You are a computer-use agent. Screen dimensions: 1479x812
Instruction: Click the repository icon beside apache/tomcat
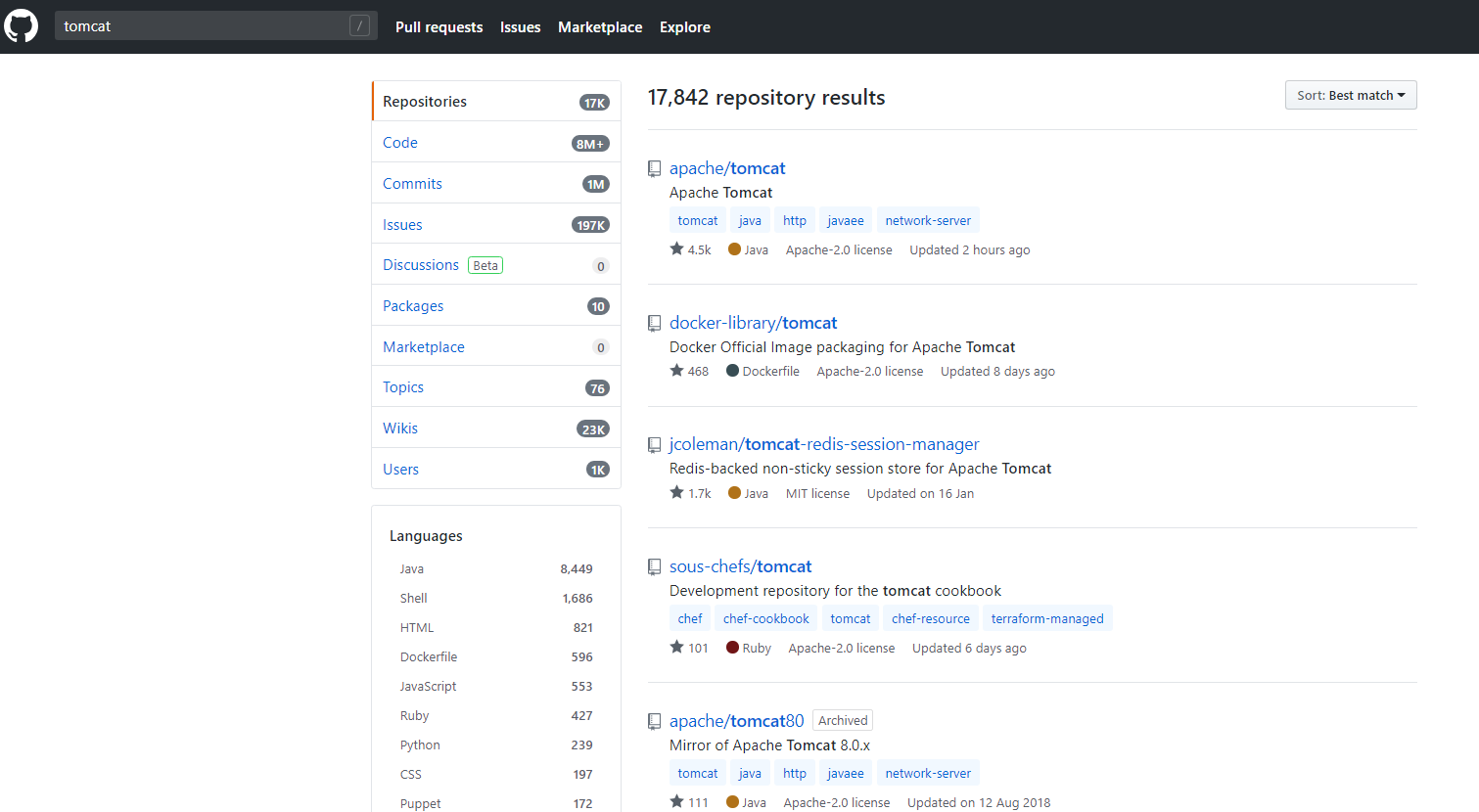tap(654, 169)
